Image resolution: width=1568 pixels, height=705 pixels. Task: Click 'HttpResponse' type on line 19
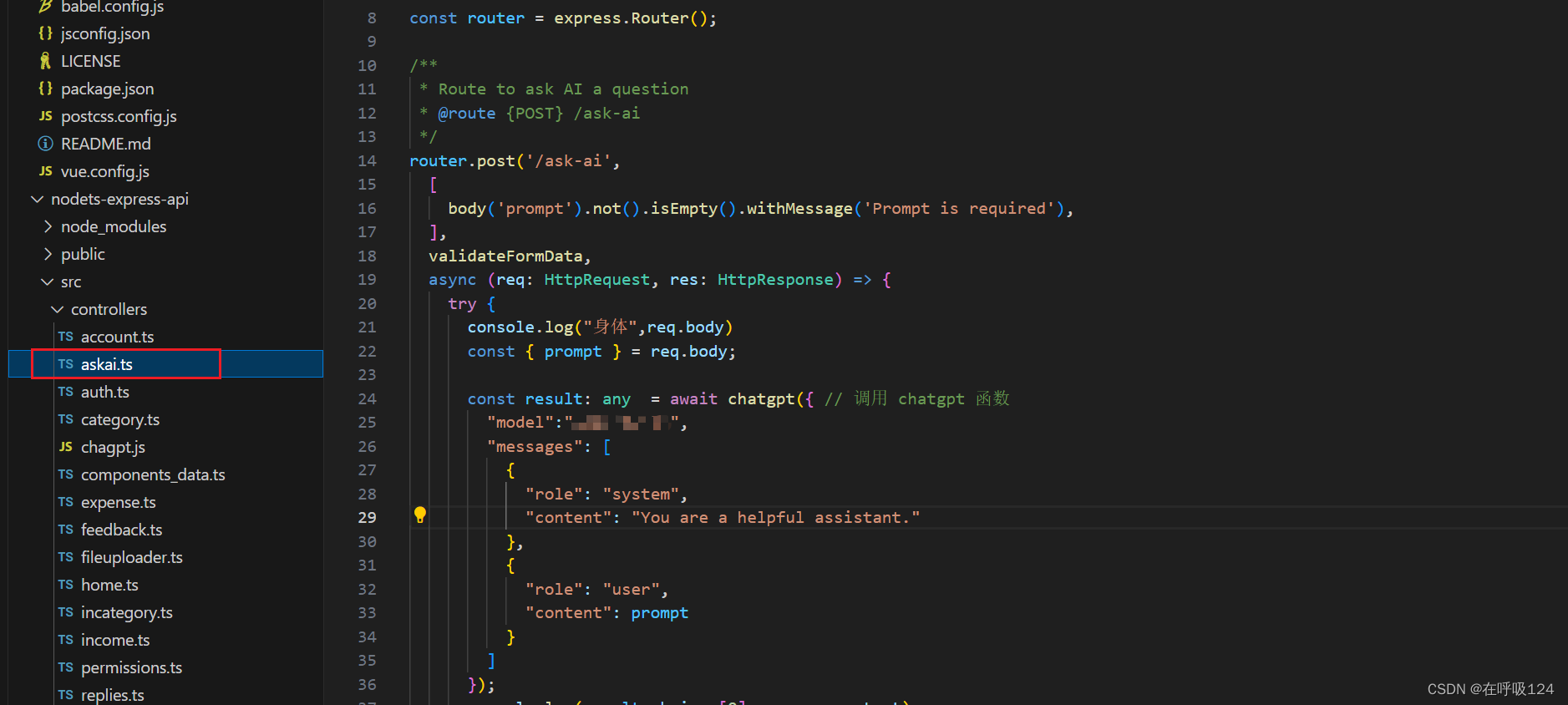click(x=775, y=279)
